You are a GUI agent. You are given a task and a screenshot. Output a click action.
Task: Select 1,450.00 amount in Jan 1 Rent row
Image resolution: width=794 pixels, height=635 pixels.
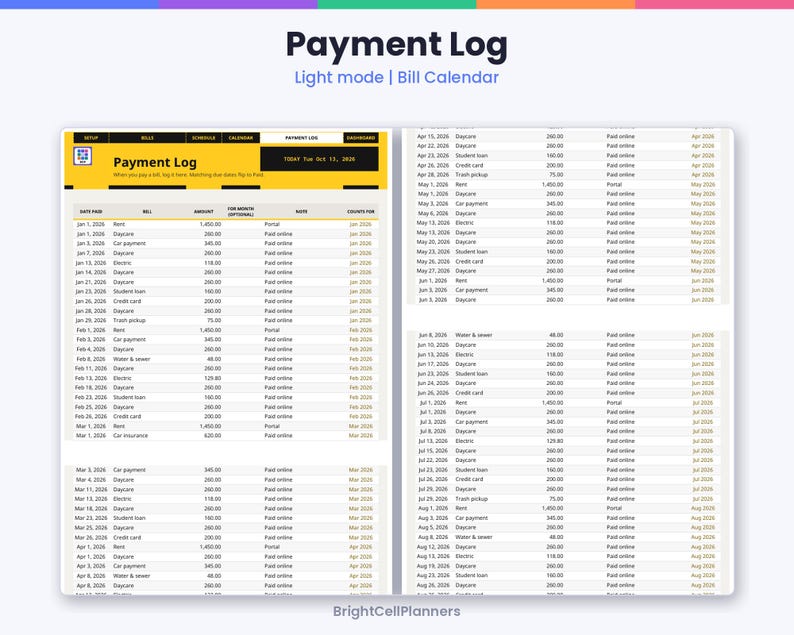pos(211,224)
